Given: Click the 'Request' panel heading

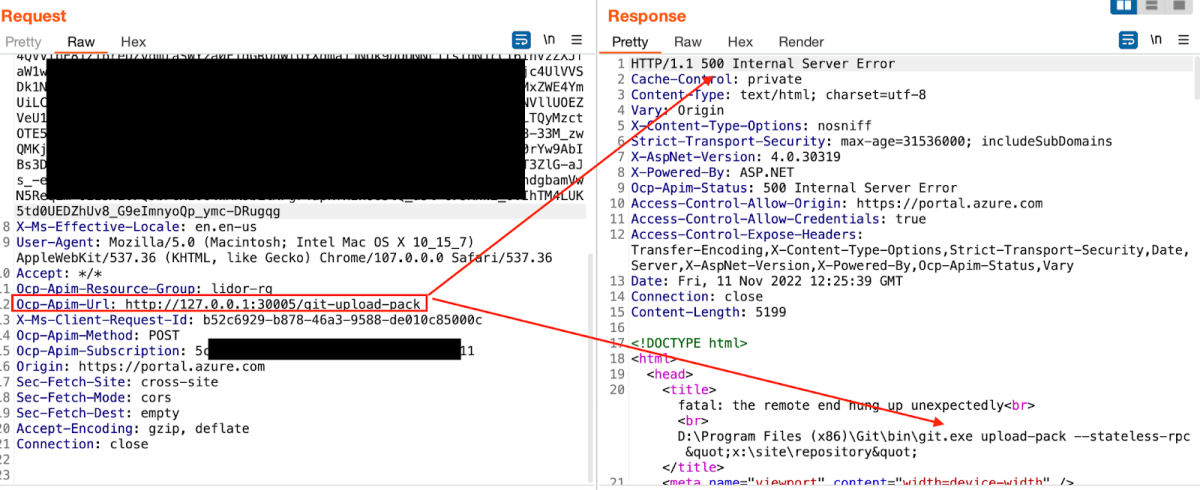Looking at the screenshot, I should click(35, 16).
